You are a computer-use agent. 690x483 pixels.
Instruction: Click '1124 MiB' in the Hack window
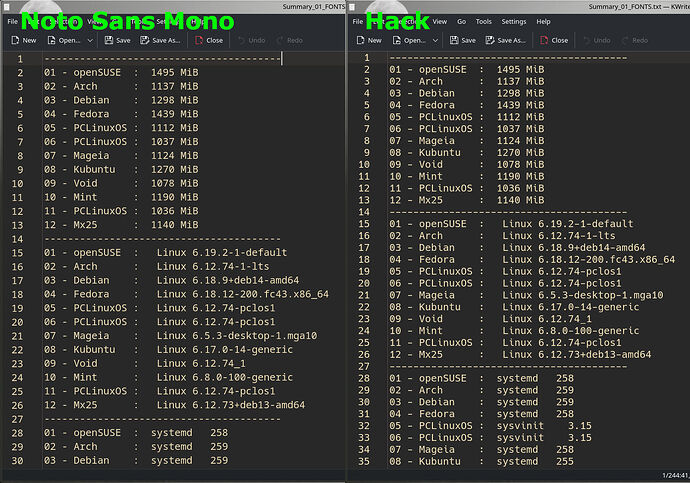(x=521, y=141)
